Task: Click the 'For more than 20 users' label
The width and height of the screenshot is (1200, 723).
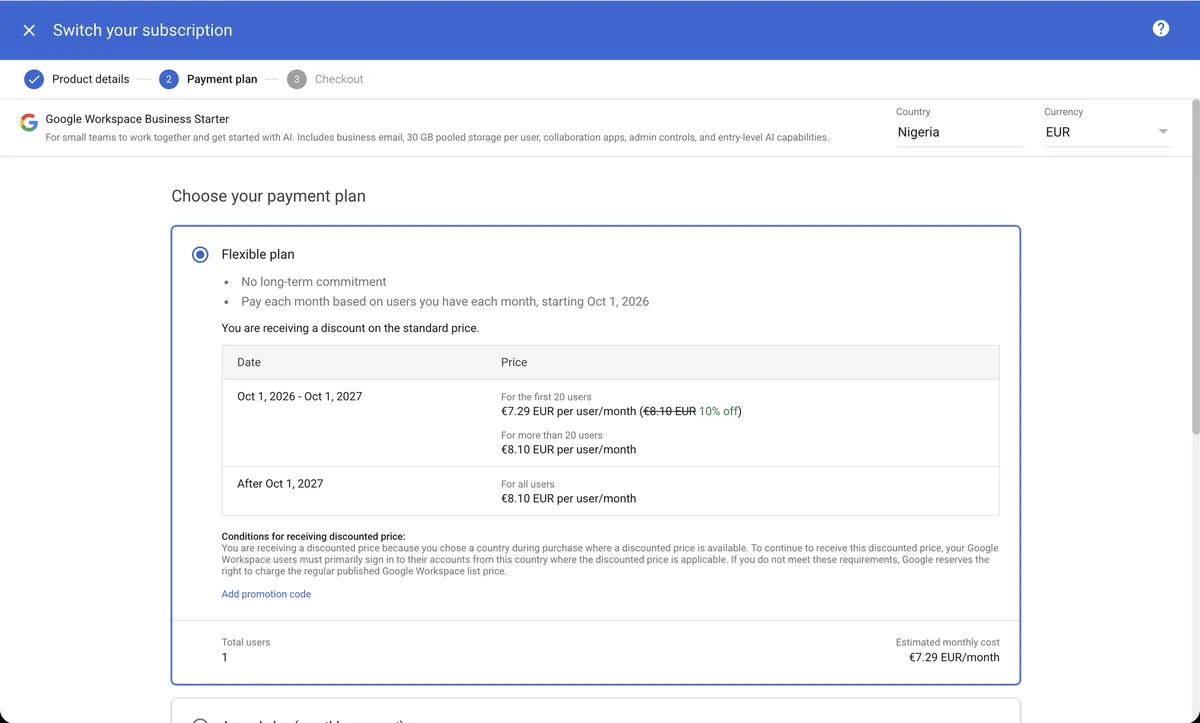Action: (552, 435)
